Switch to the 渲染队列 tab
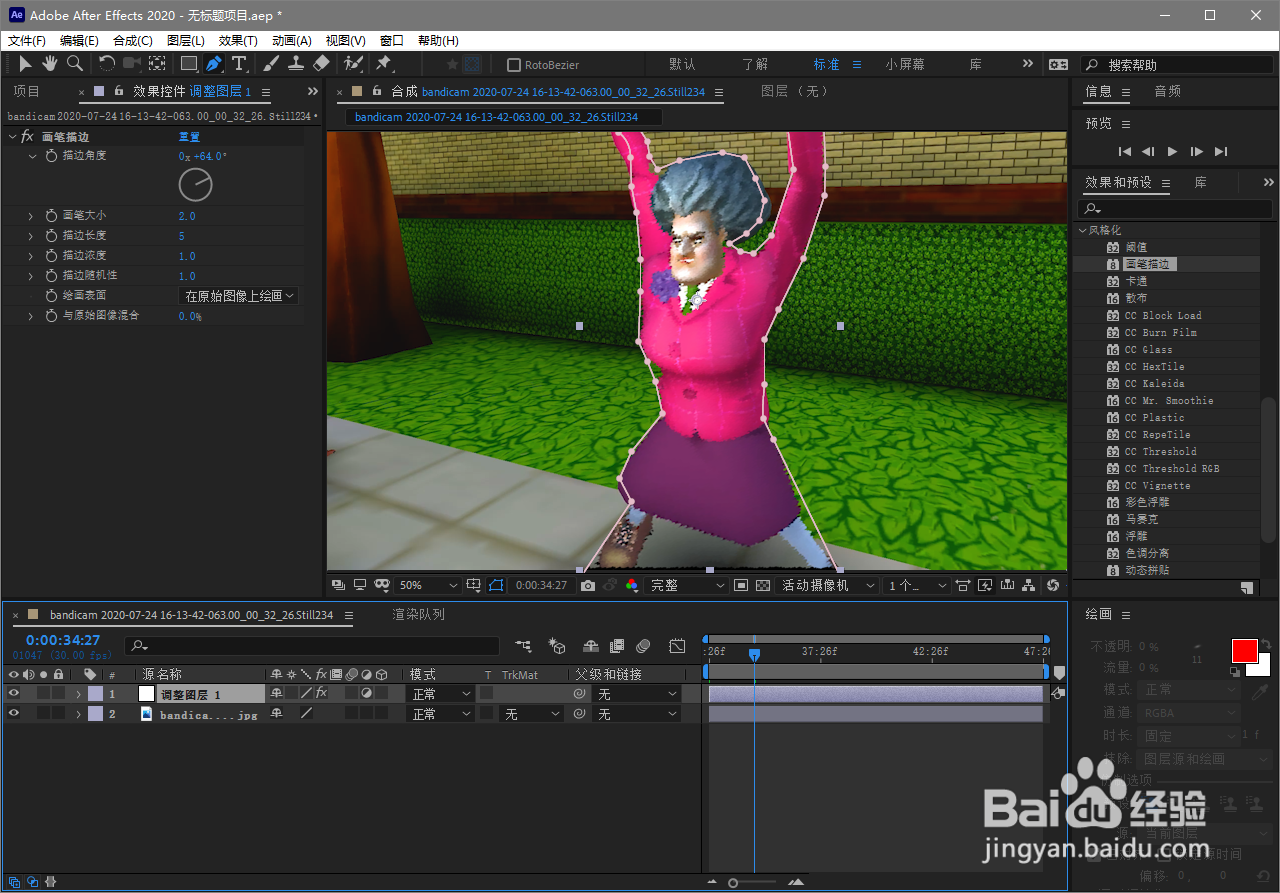1280x893 pixels. coord(418,615)
